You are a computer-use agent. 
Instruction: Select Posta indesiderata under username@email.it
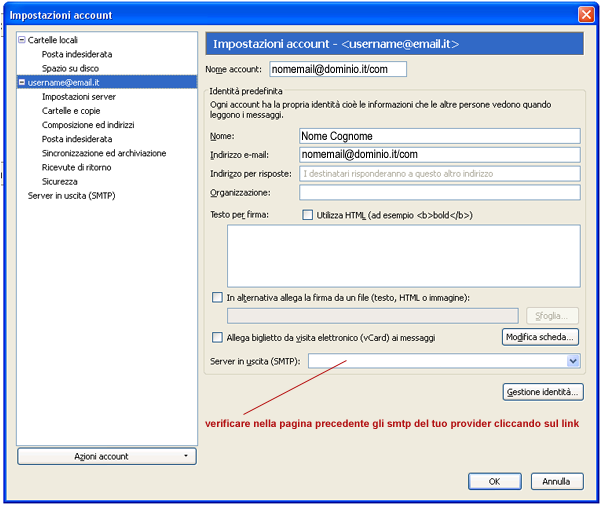[77, 139]
